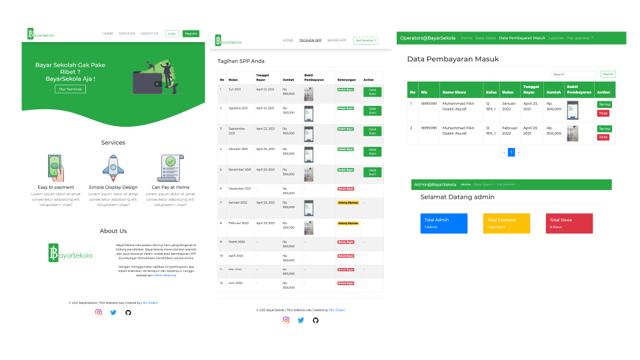Open the payment proof thumbnail for Juli 2021

point(309,94)
